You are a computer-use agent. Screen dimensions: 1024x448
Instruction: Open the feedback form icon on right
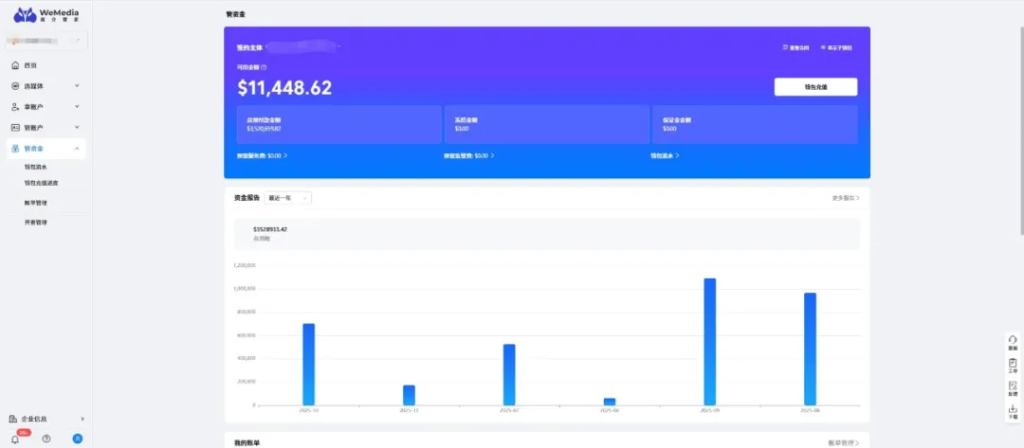[1013, 387]
